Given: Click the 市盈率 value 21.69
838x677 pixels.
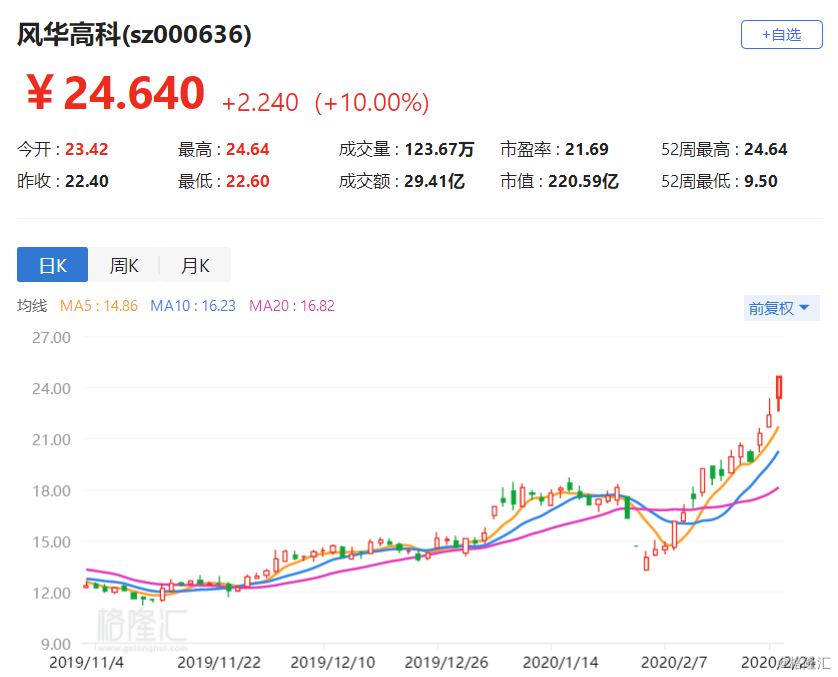Looking at the screenshot, I should click(x=587, y=149).
